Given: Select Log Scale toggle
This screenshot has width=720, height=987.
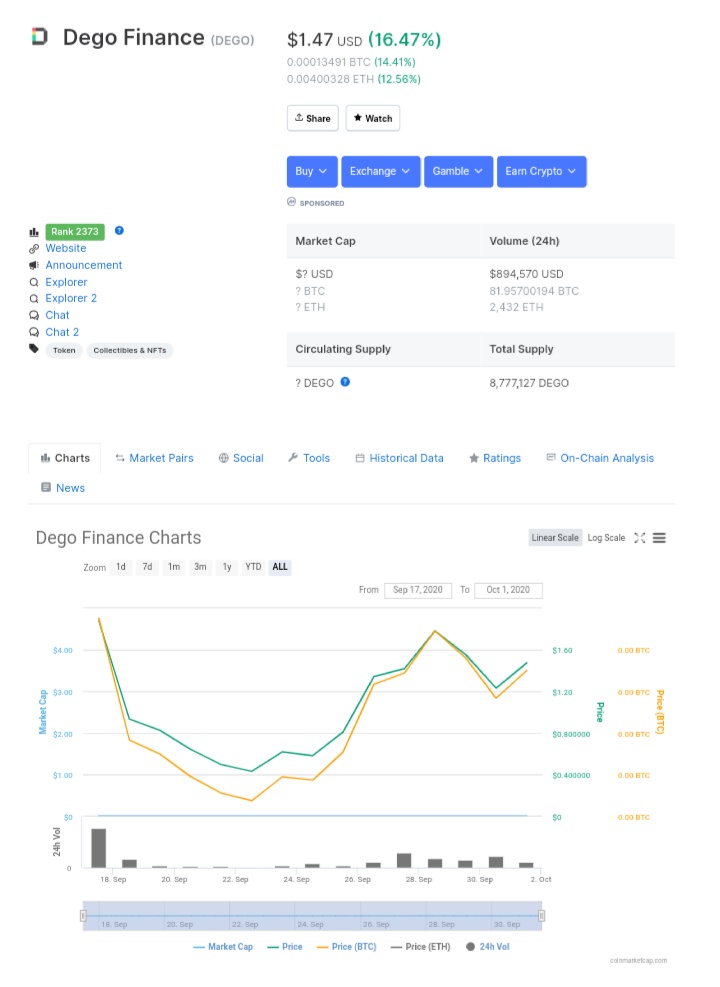Looking at the screenshot, I should [x=606, y=538].
